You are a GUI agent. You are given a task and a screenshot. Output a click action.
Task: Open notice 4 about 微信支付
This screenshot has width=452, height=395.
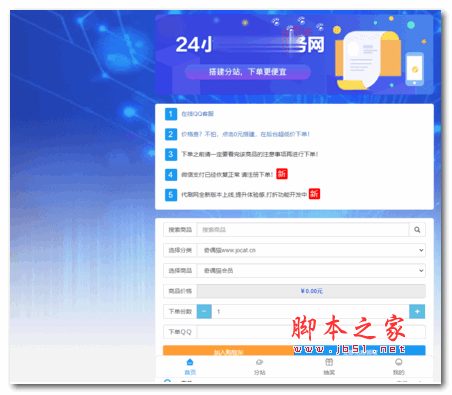pos(227,174)
